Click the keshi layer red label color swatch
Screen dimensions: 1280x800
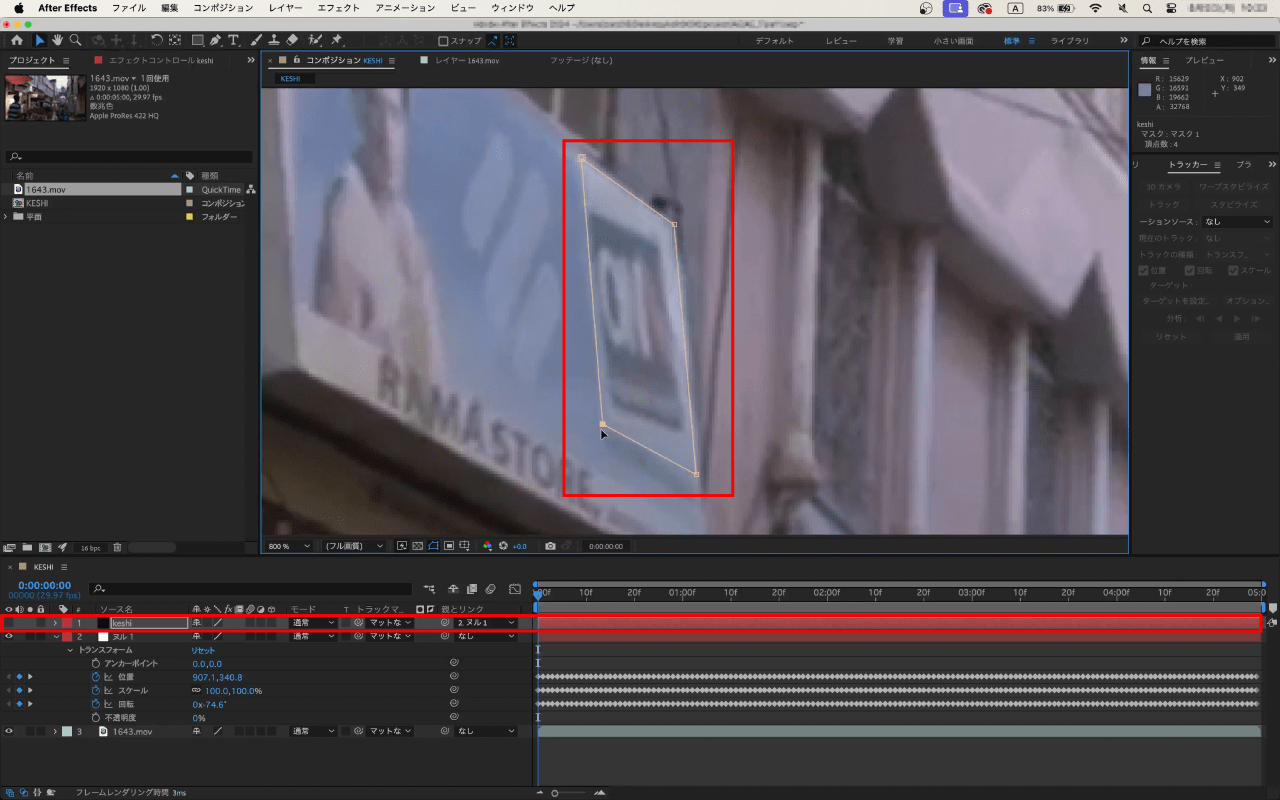[x=66, y=622]
